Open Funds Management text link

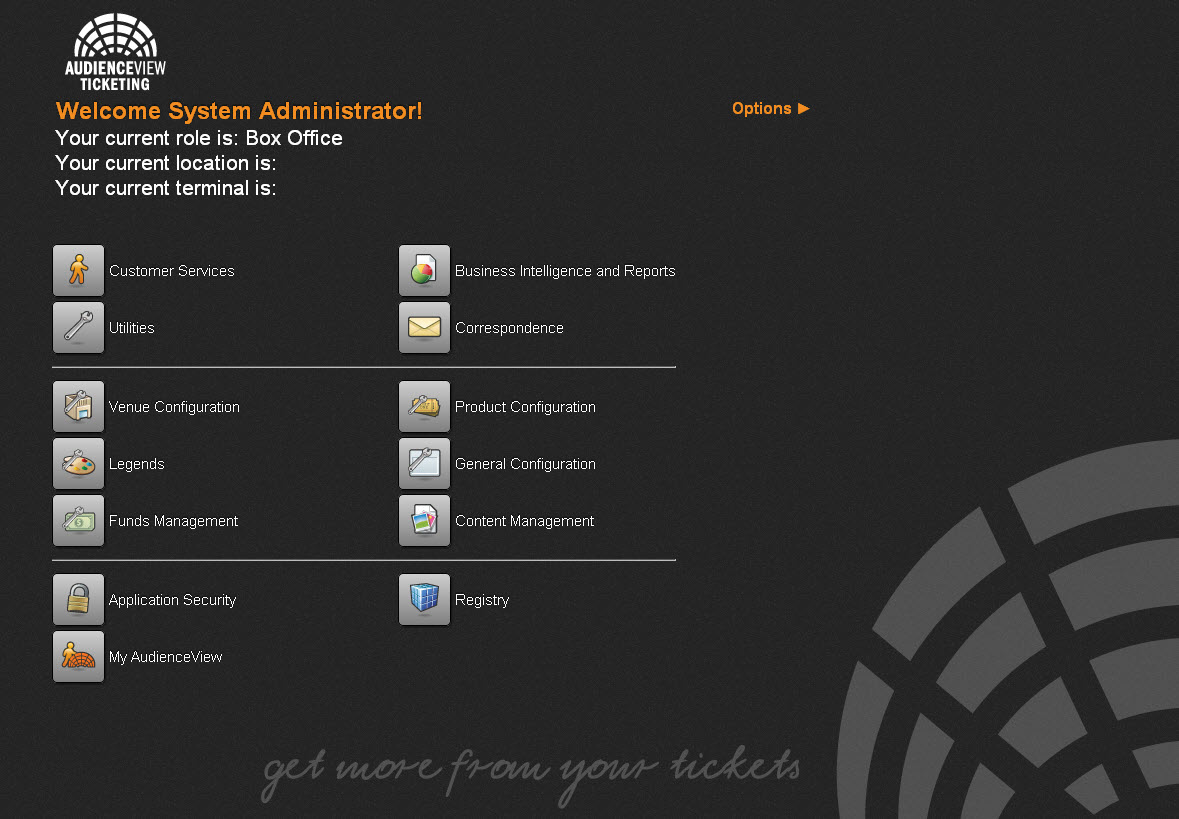(x=173, y=521)
